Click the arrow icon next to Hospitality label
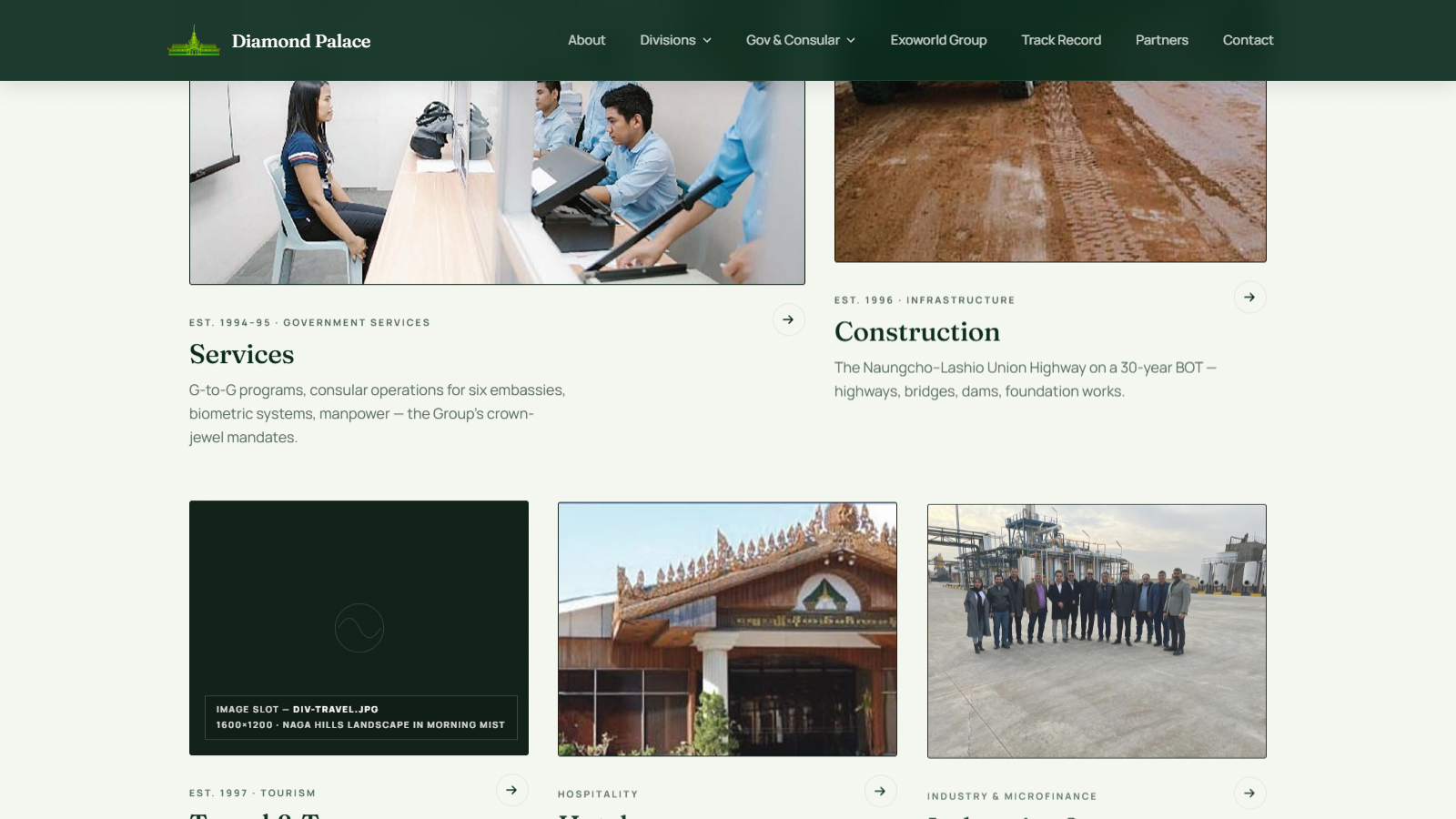Screen dimensions: 1456x819 click(x=880, y=791)
